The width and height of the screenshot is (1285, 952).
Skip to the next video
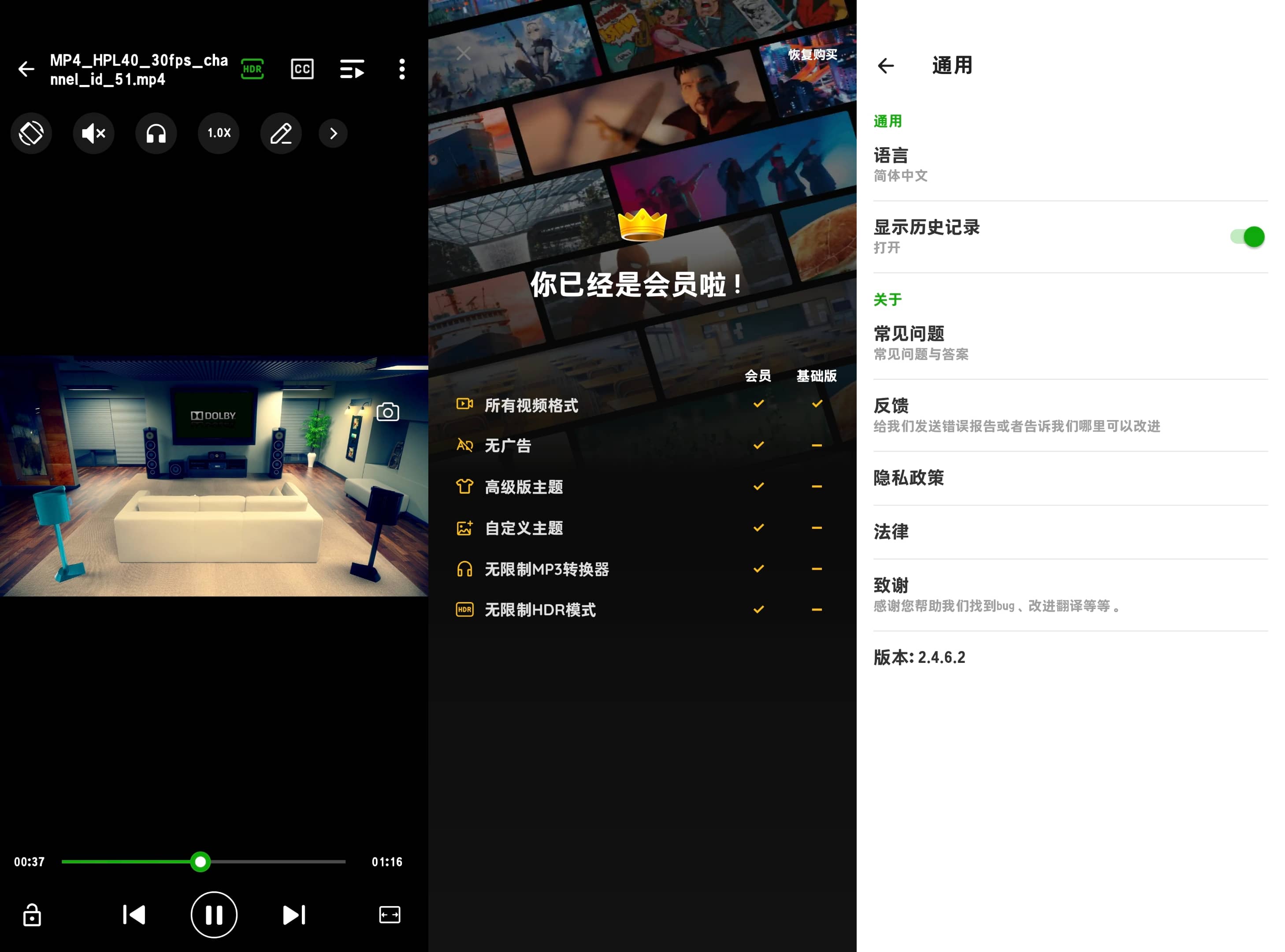(294, 915)
